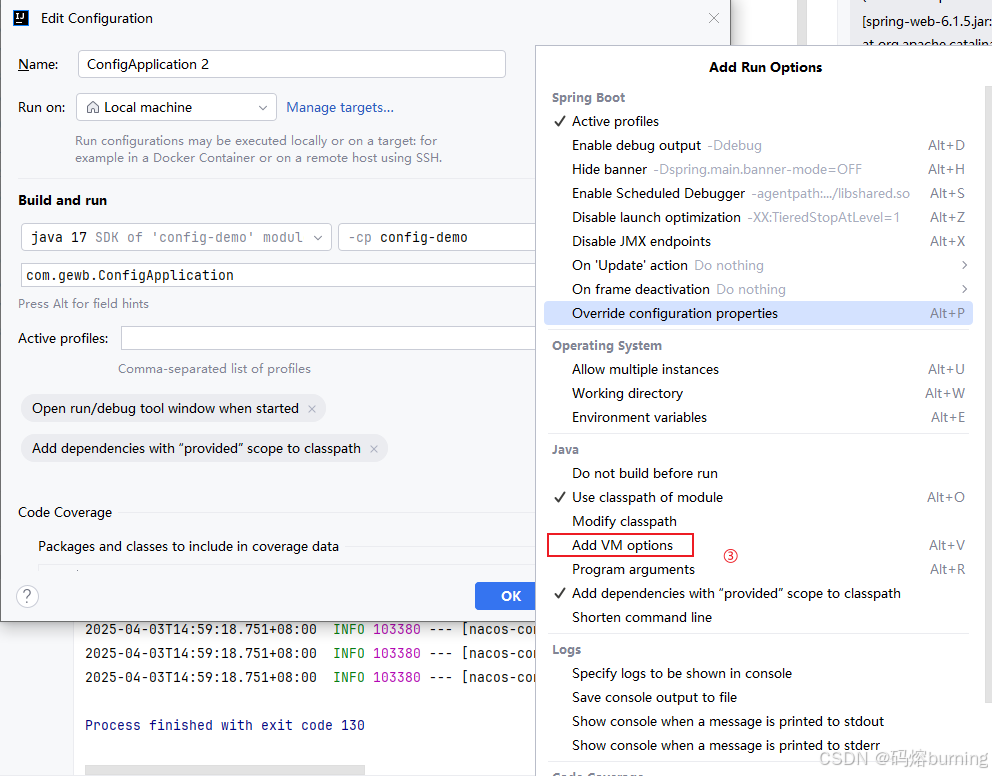Screen dimensions: 992x776
Task: Click 'Packages and classes to include in coverage data' label
Action: (x=189, y=546)
